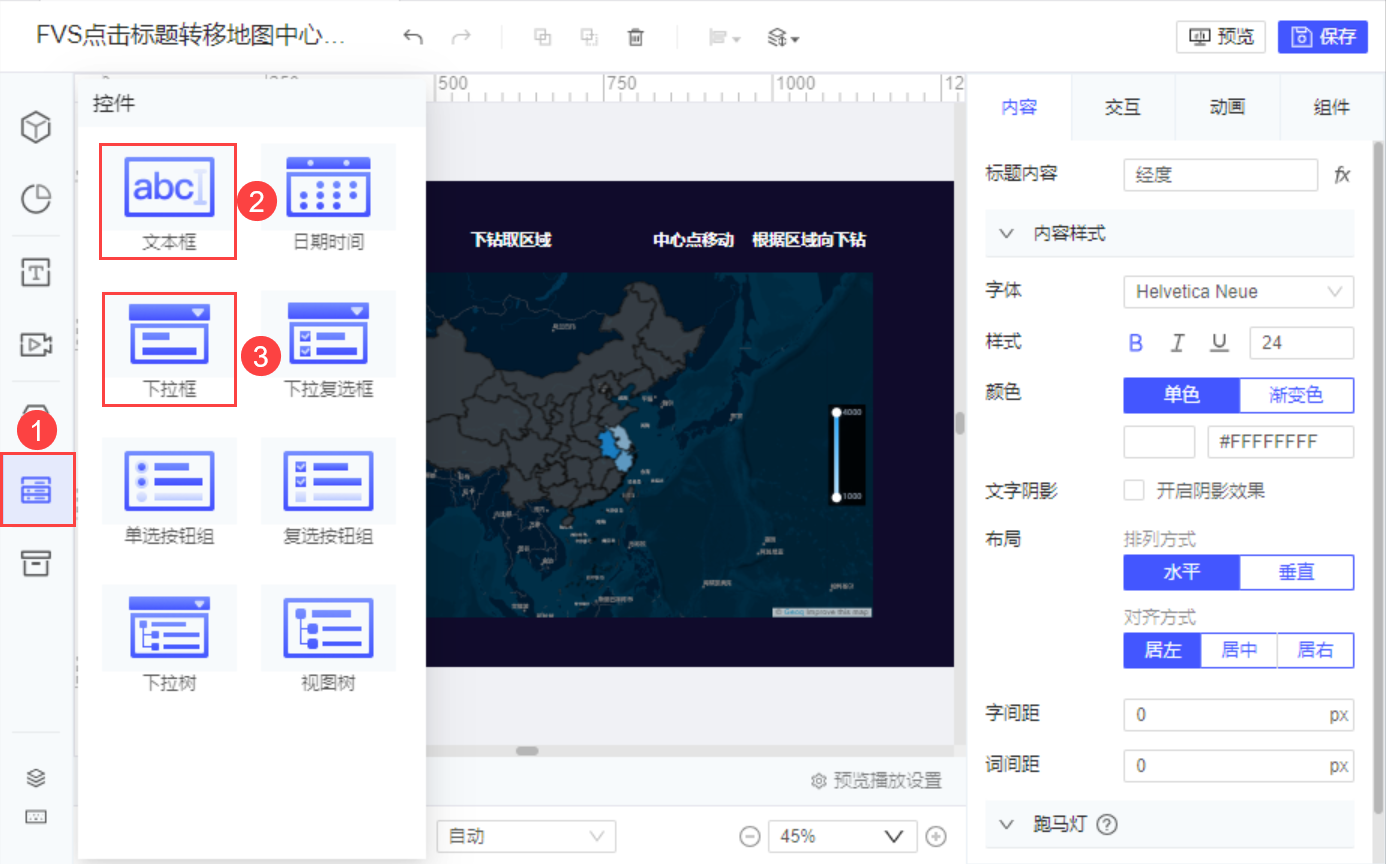Select 渐变色 gradient color mode
This screenshot has width=1386, height=864.
[1297, 395]
